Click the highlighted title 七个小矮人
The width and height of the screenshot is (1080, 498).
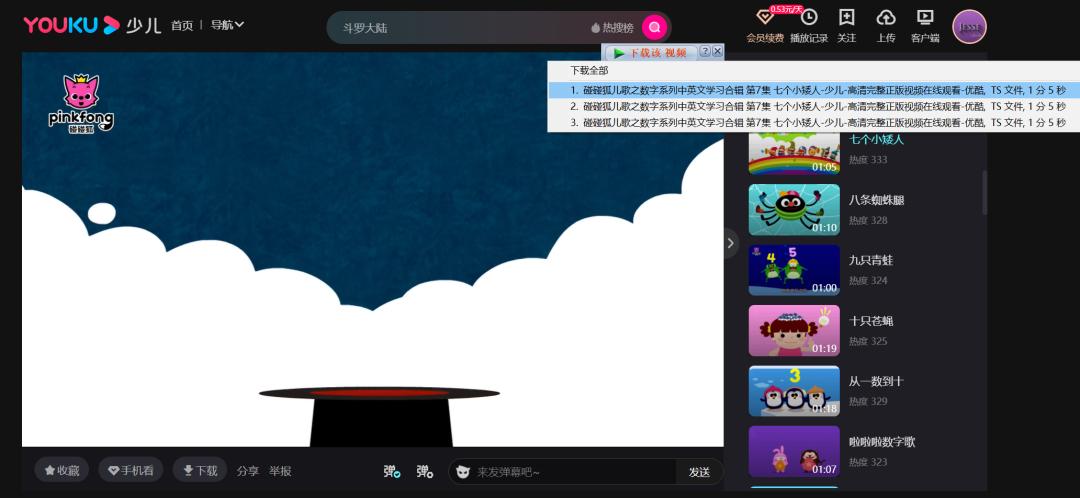(876, 139)
